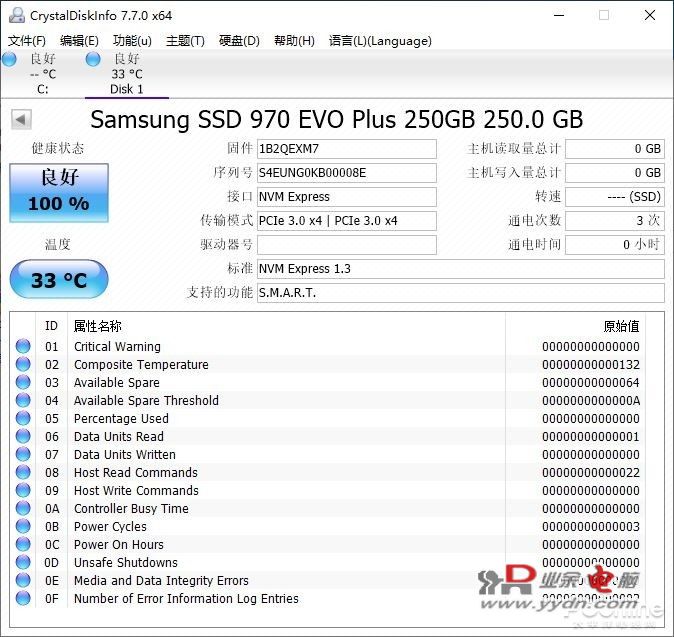The width and height of the screenshot is (674, 637).
Task: Switch to the Disk 1 tab
Action: pos(127,74)
